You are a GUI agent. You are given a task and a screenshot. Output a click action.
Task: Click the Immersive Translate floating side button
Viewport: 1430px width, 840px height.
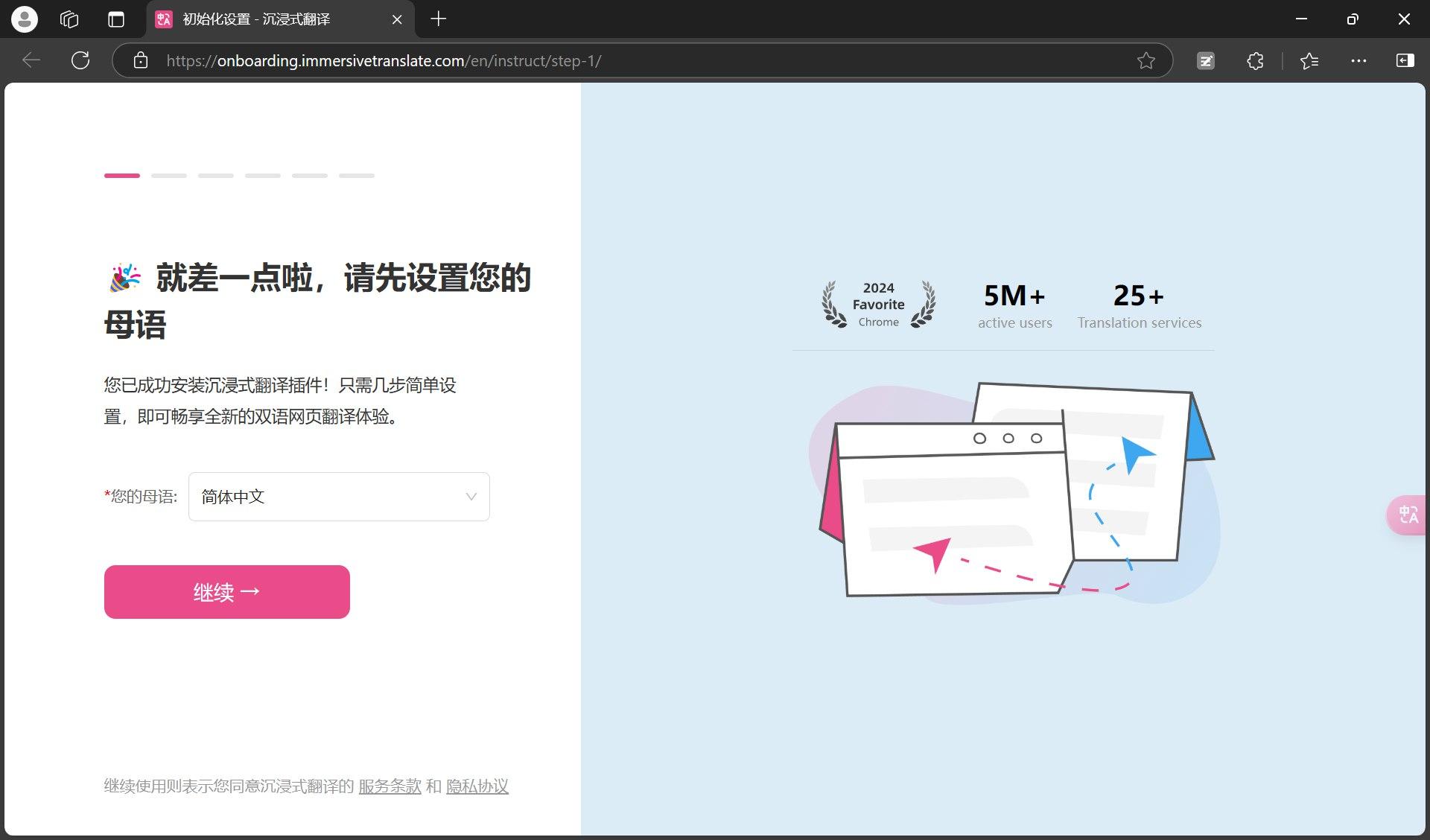click(1407, 515)
